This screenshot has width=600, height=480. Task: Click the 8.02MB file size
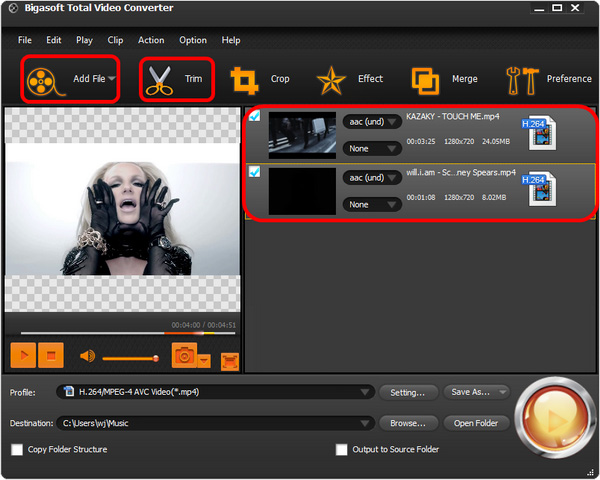tap(494, 198)
